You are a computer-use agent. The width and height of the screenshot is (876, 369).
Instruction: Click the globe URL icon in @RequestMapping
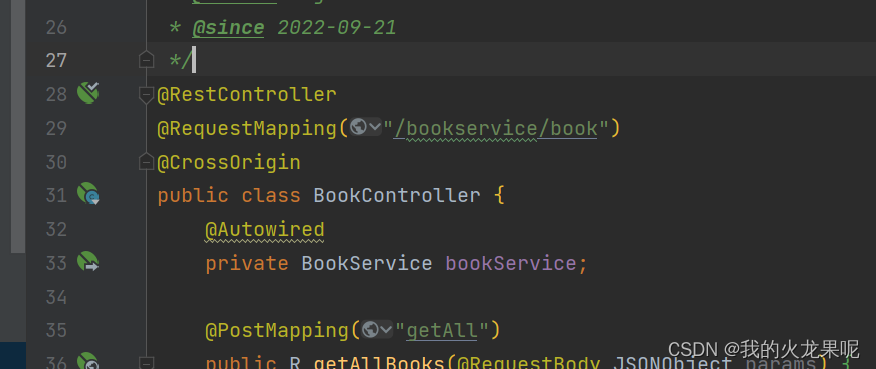click(358, 127)
